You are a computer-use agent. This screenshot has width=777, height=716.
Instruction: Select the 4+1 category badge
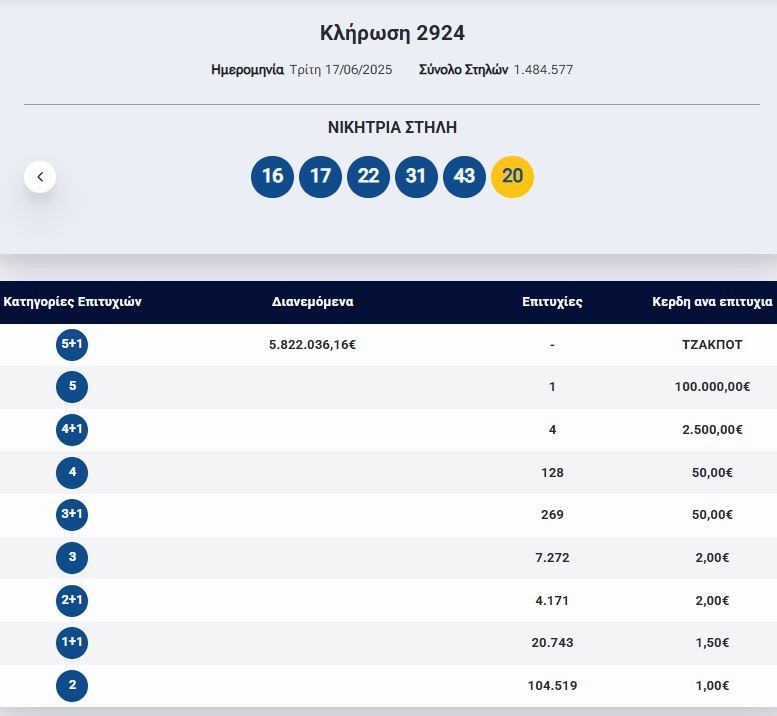coord(72,429)
